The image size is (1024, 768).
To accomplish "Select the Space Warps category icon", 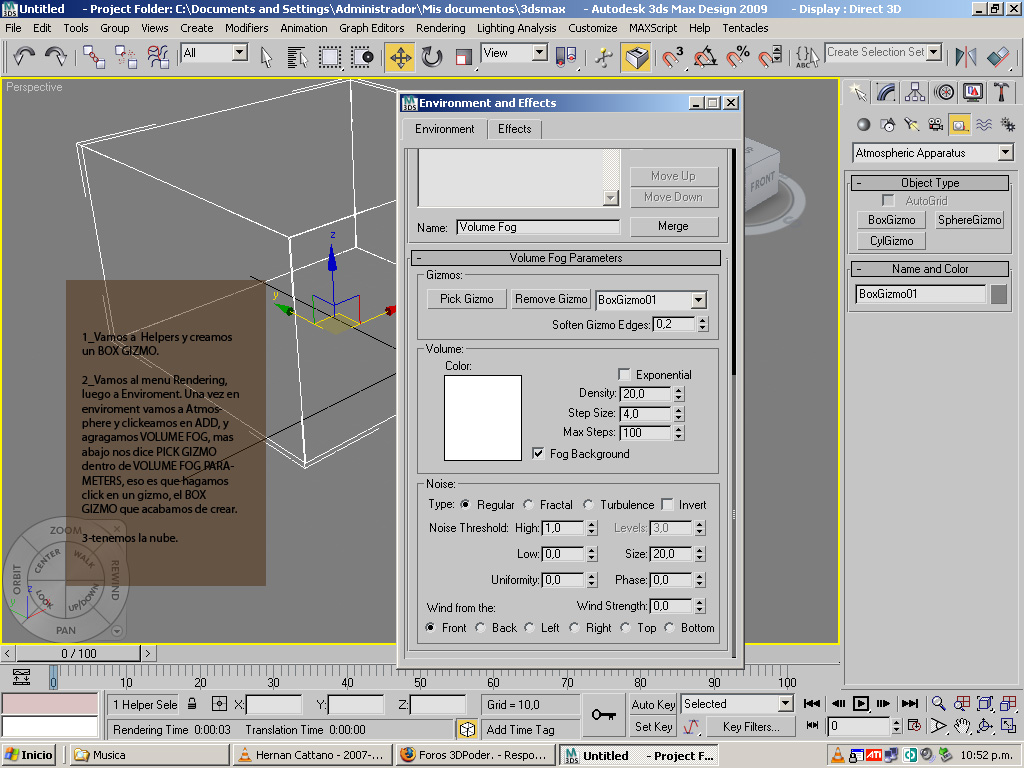I will point(984,125).
